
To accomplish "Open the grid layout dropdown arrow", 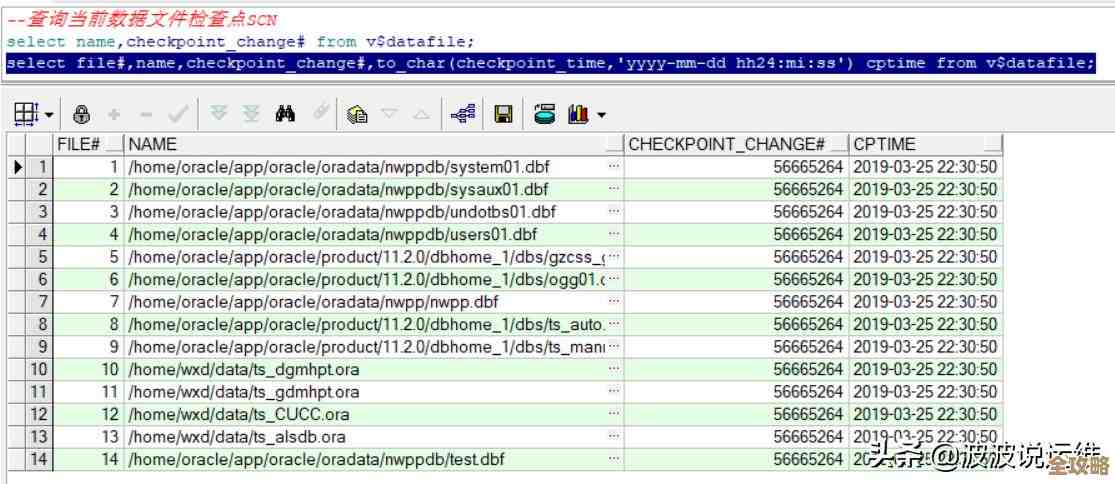I will click(46, 115).
